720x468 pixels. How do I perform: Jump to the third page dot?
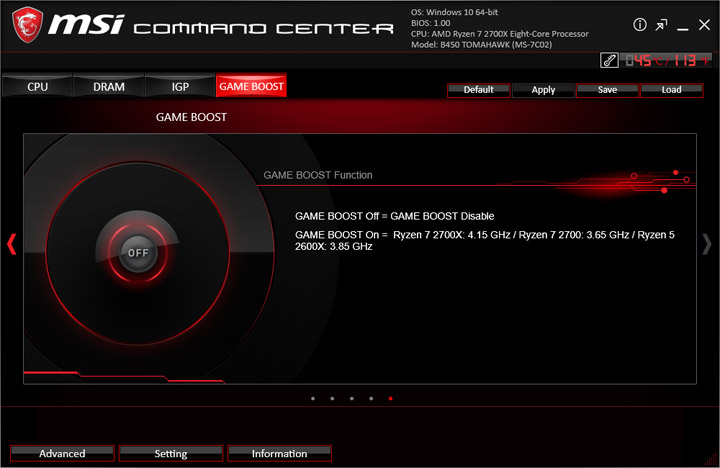pos(351,399)
